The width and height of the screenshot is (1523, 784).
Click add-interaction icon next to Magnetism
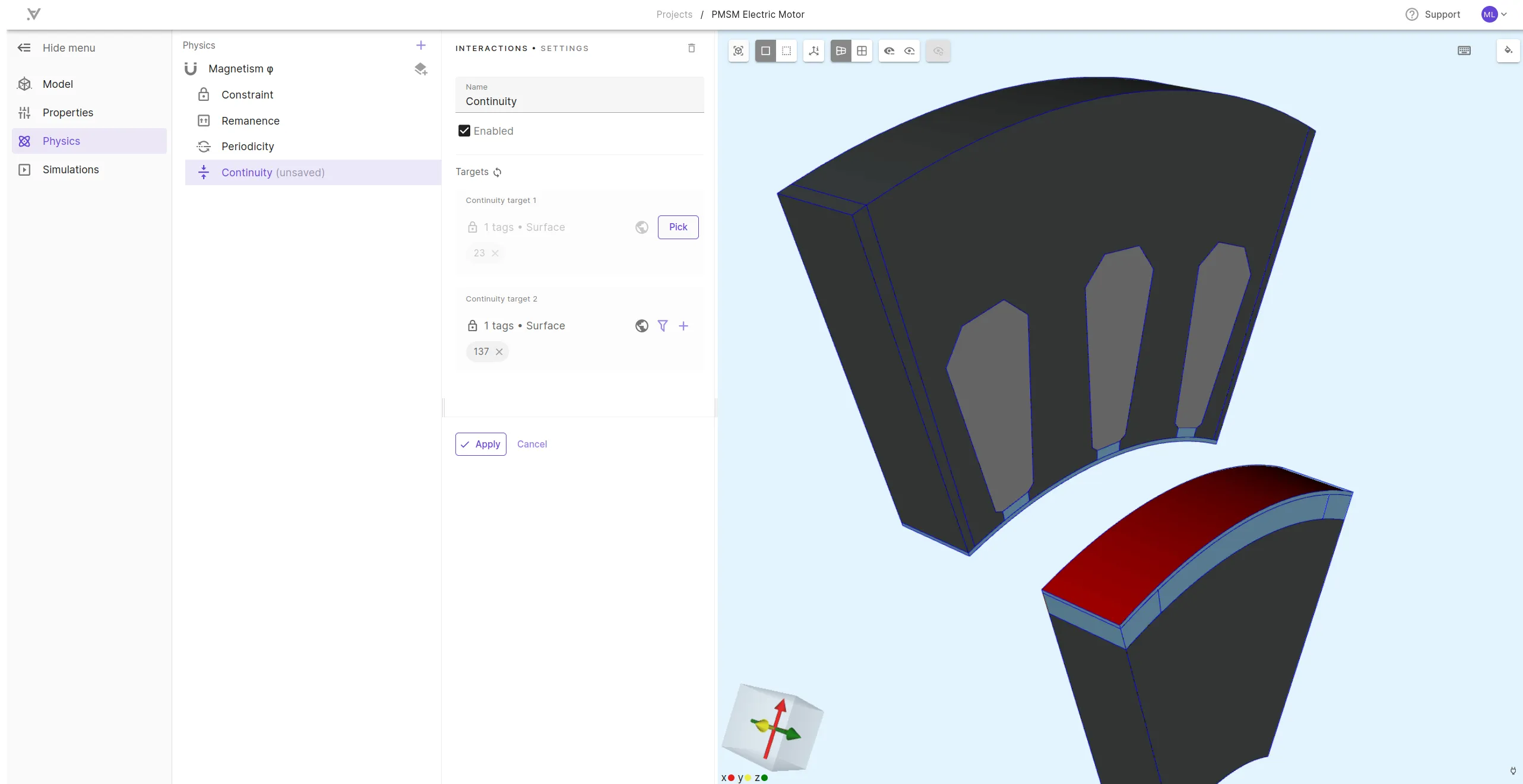coord(421,69)
